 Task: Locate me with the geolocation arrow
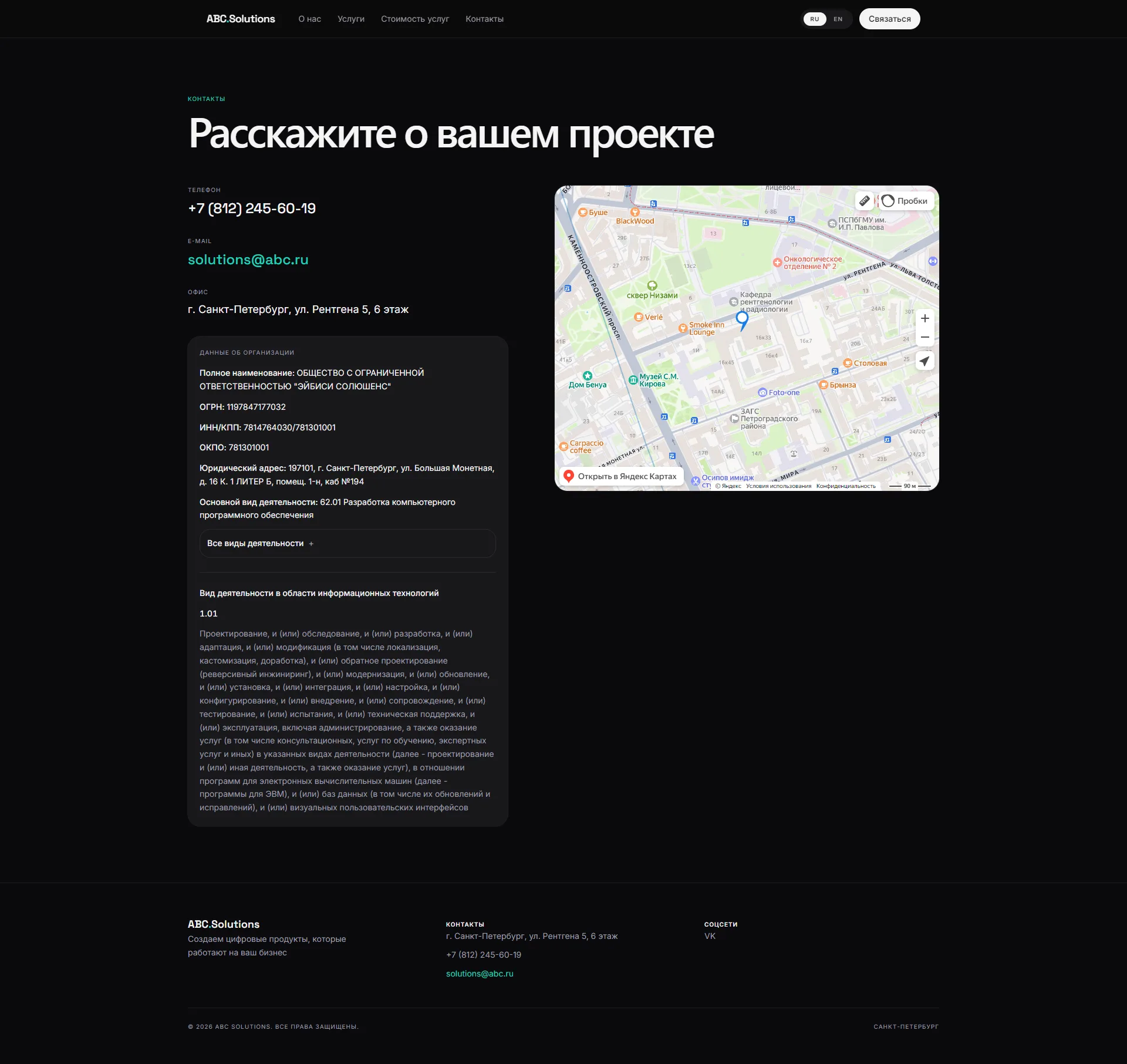pos(924,361)
